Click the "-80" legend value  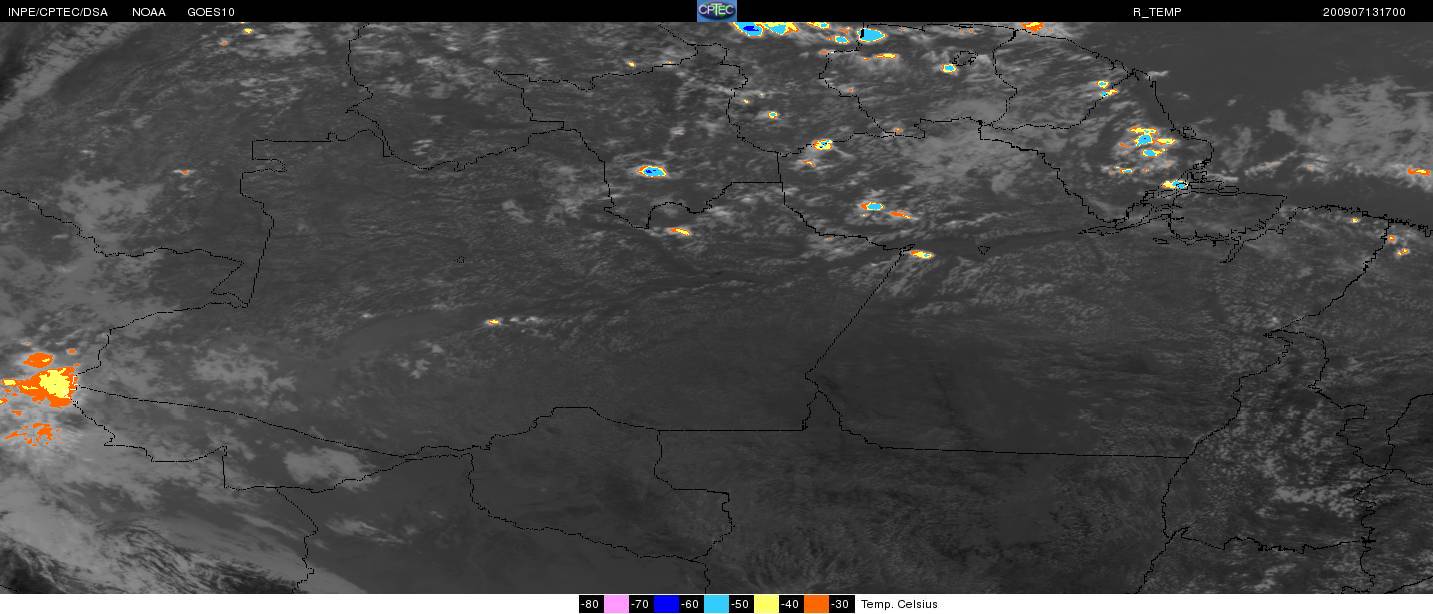pos(591,604)
